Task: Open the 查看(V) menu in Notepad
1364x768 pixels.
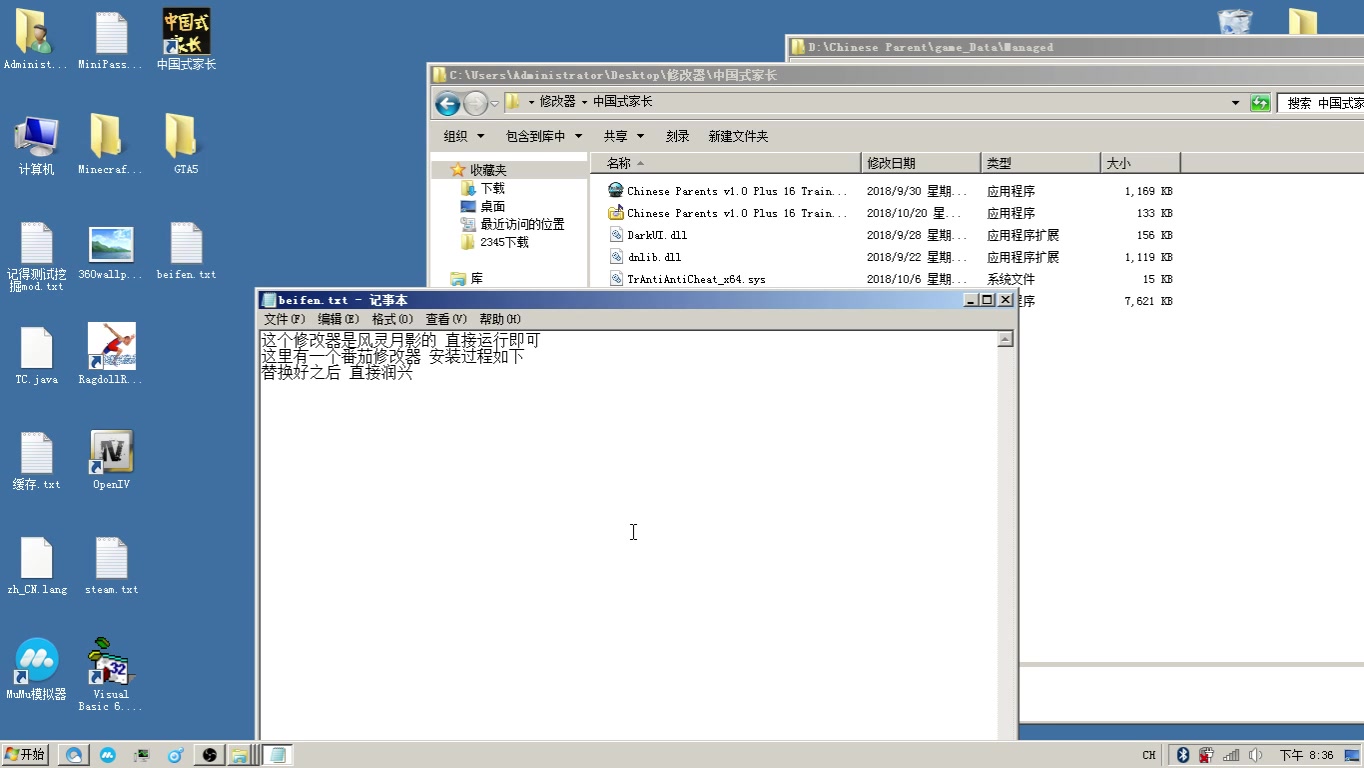Action: point(446,319)
